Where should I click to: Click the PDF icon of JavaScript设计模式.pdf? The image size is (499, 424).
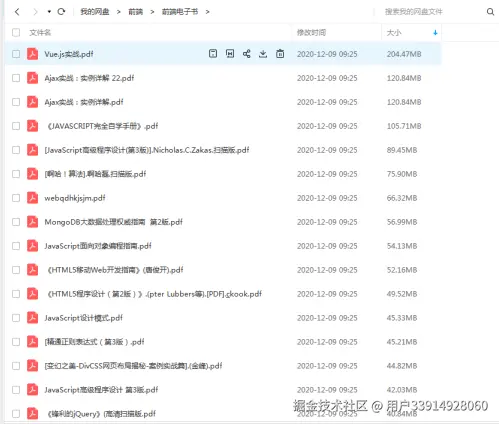pos(32,318)
